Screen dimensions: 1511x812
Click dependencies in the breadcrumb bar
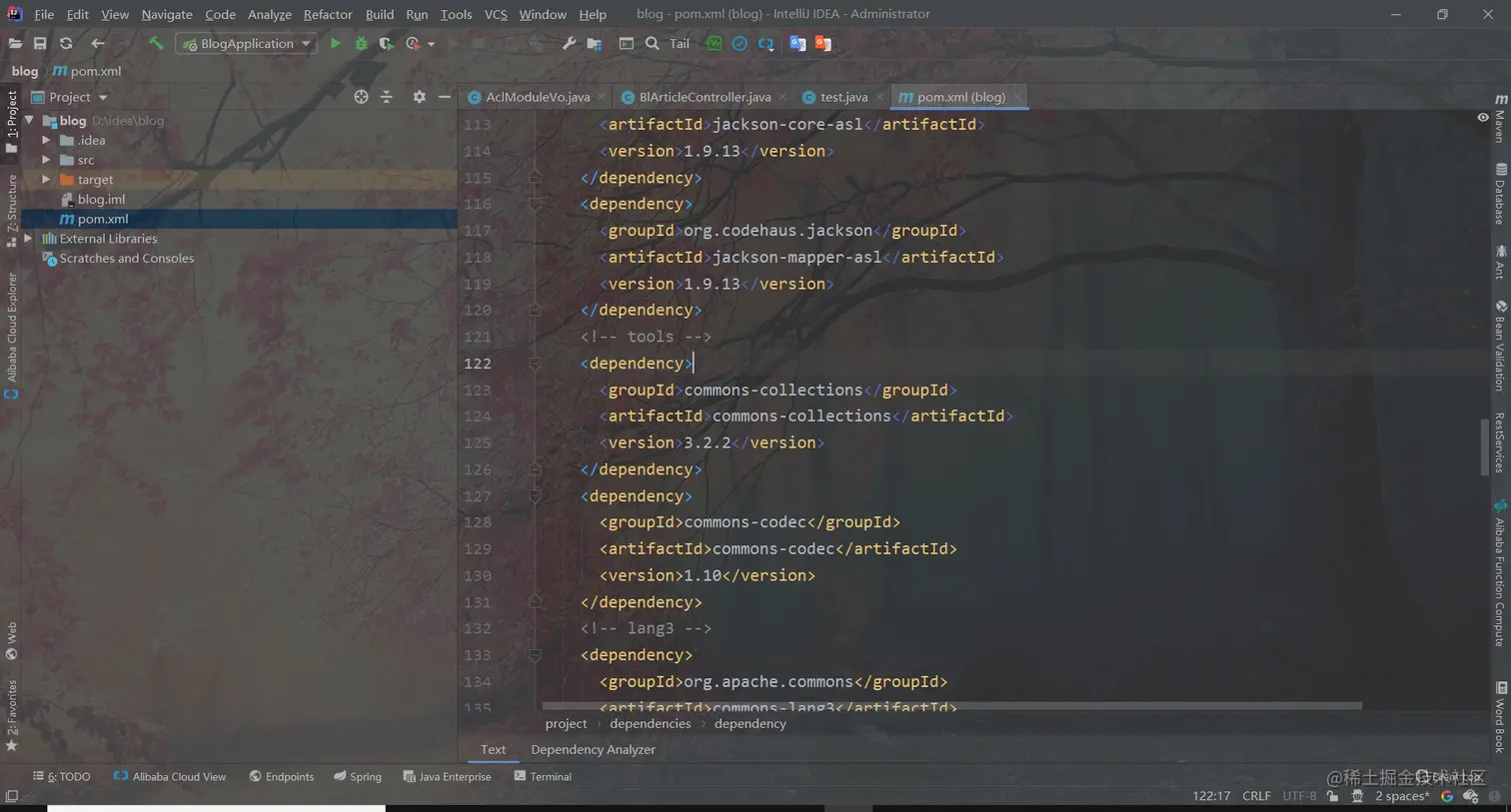[x=650, y=723]
